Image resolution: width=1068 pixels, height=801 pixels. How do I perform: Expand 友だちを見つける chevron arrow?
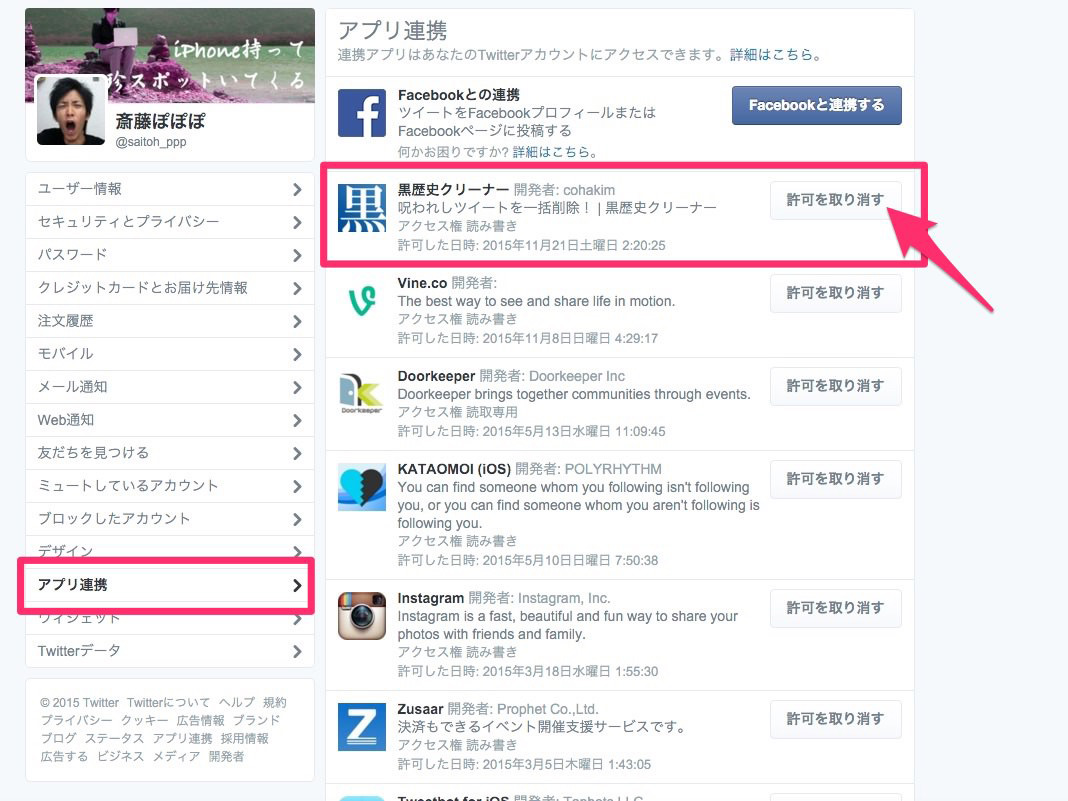[297, 454]
